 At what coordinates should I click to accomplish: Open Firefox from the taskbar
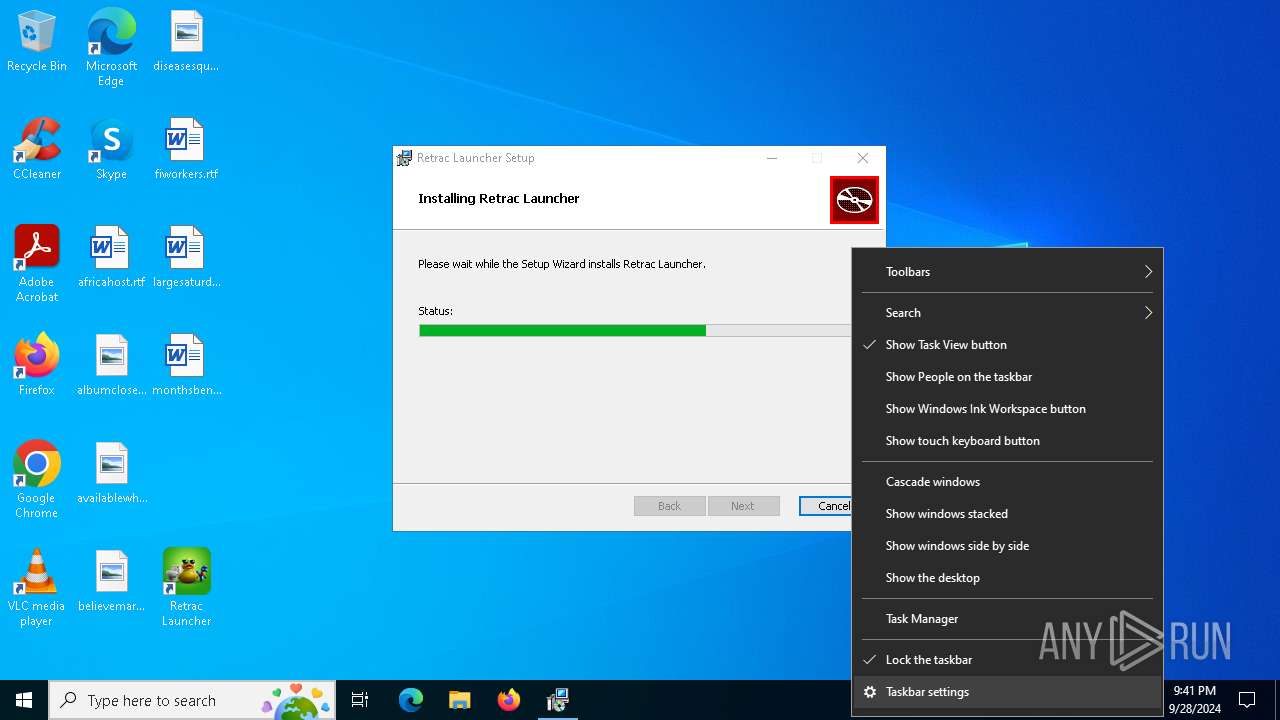click(508, 700)
